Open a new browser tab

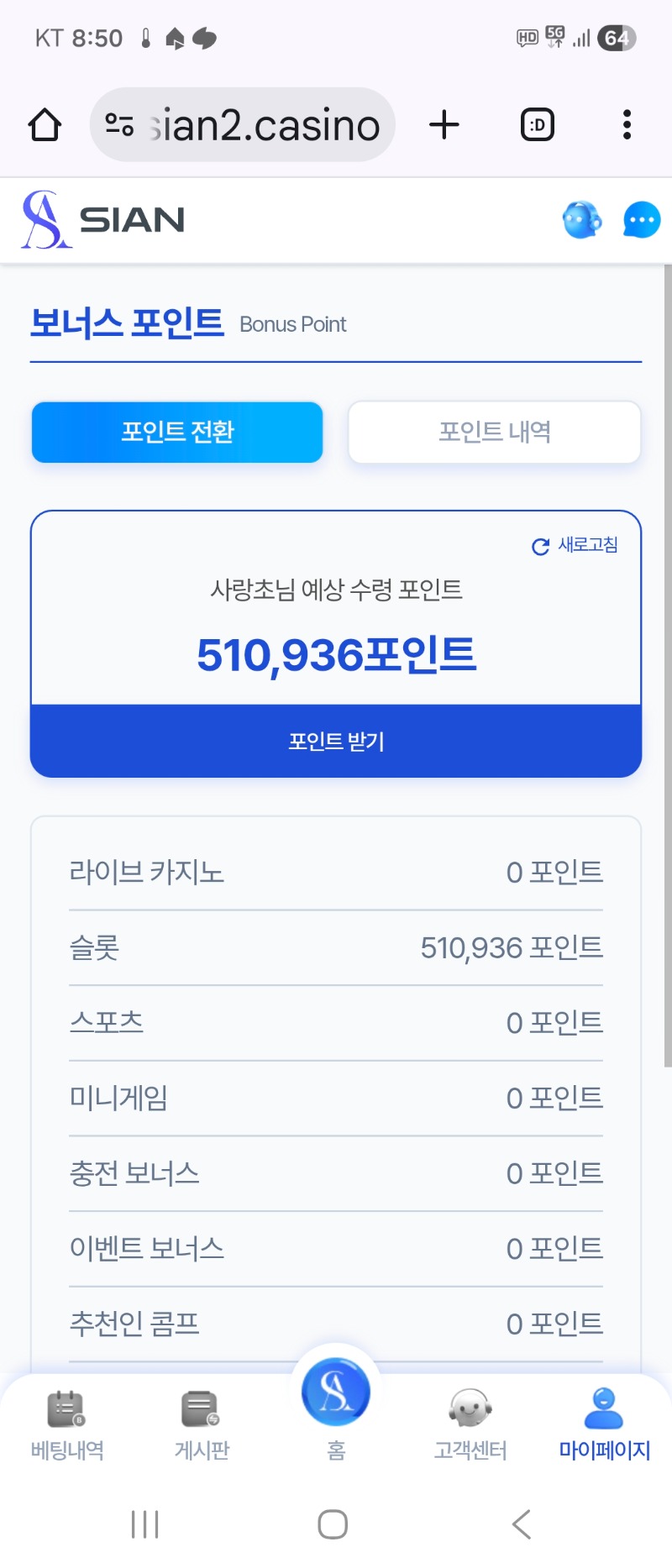(444, 125)
